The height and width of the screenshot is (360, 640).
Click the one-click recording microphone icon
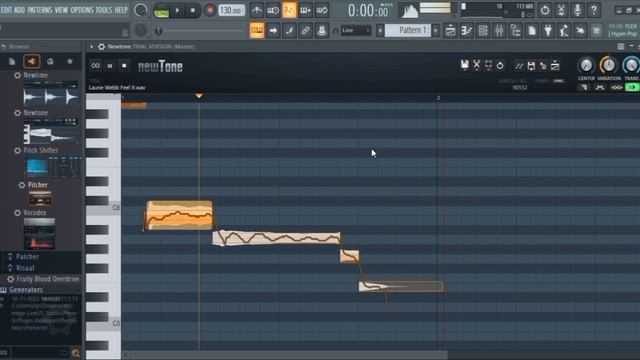(x=578, y=10)
